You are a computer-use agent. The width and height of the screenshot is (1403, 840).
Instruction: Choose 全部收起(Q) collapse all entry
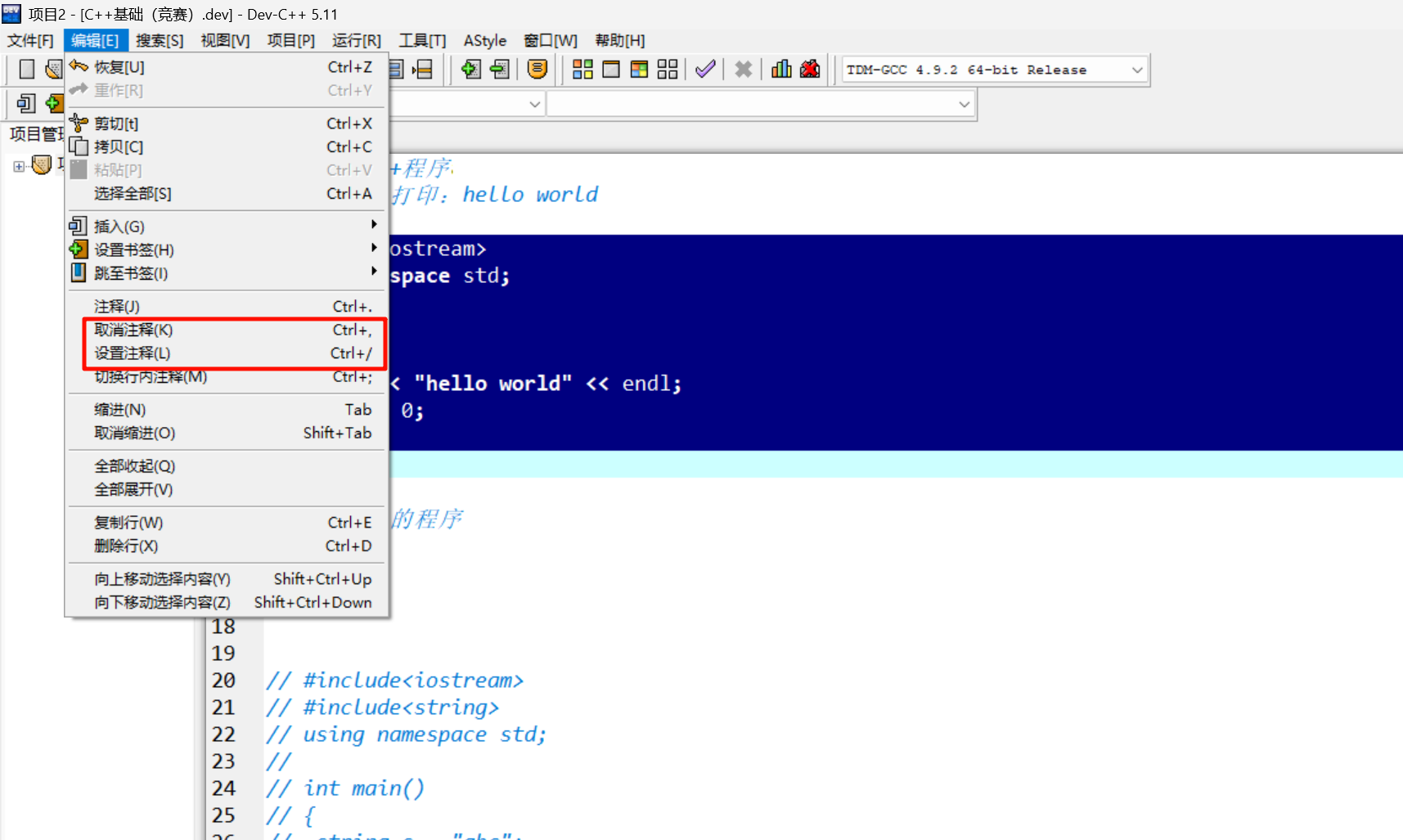226,466
